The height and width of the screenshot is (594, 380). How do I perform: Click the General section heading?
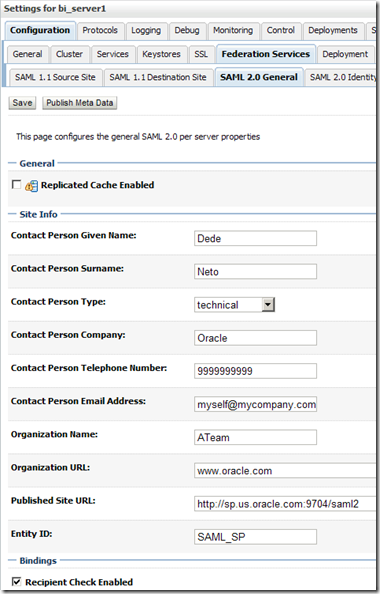37,164
